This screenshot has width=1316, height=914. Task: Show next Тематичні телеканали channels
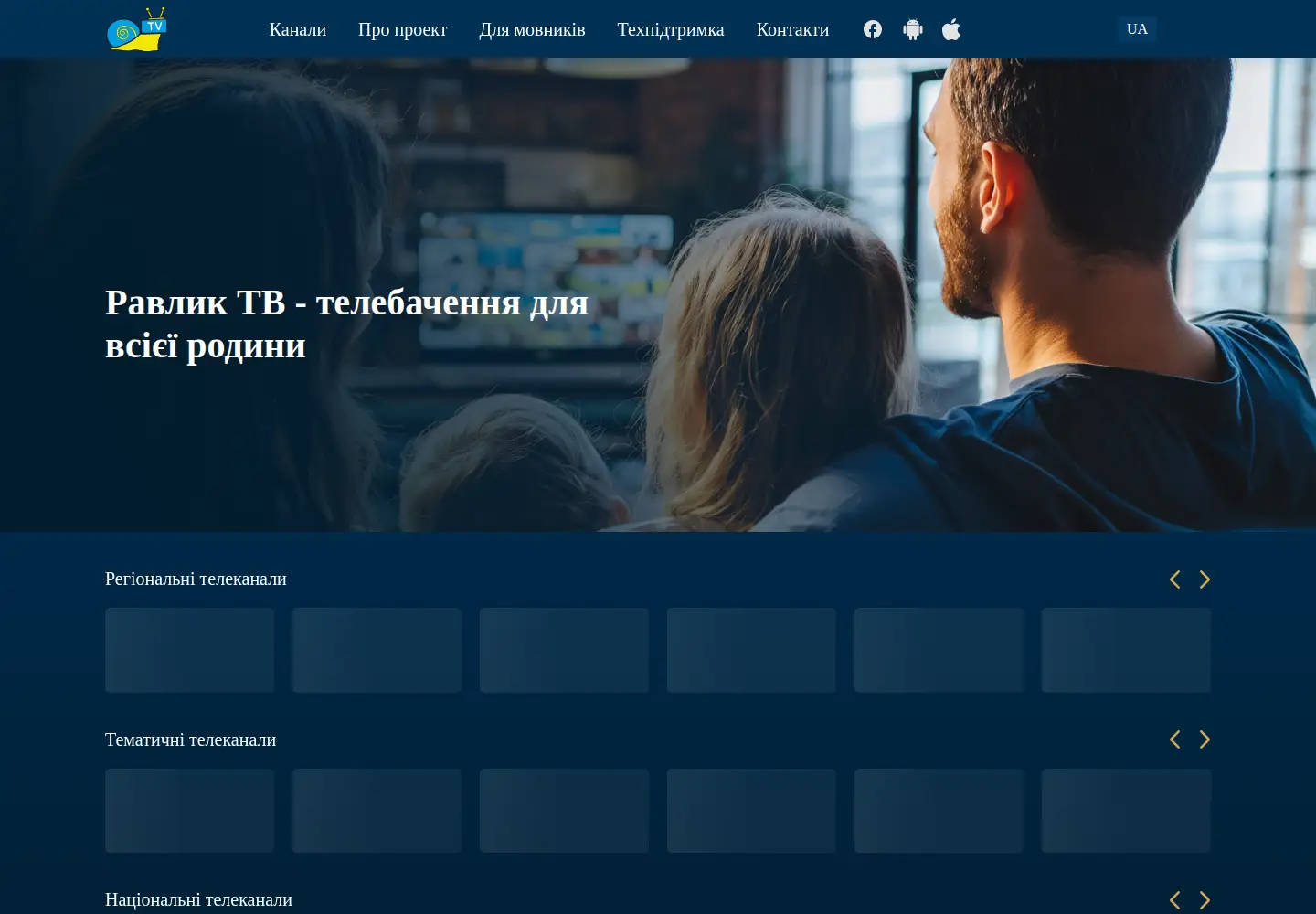tap(1205, 739)
